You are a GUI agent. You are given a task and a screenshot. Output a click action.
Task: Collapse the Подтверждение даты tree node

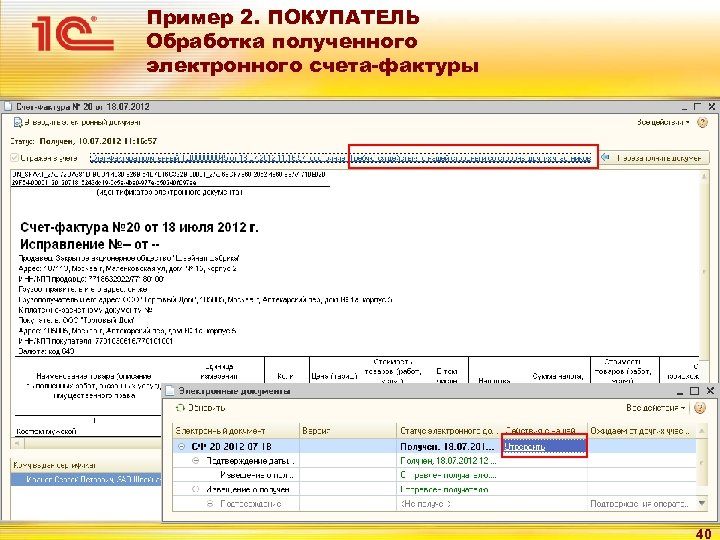196,461
